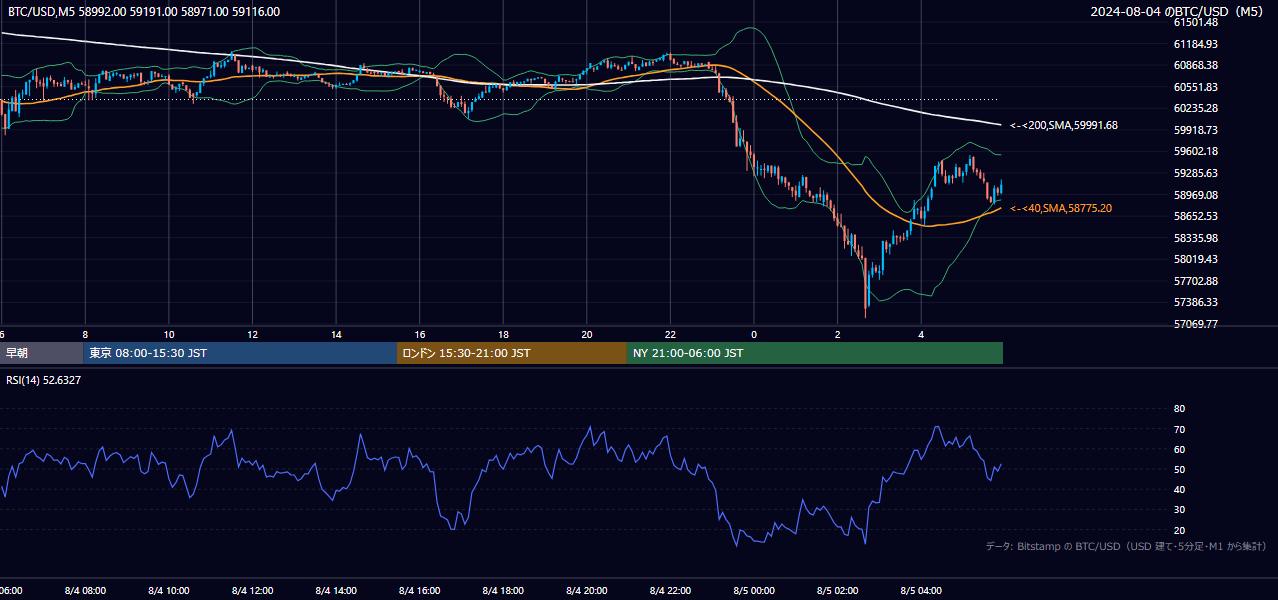The height and width of the screenshot is (600, 1278).
Task: Click hour label 4 under price chart
Action: (921, 334)
